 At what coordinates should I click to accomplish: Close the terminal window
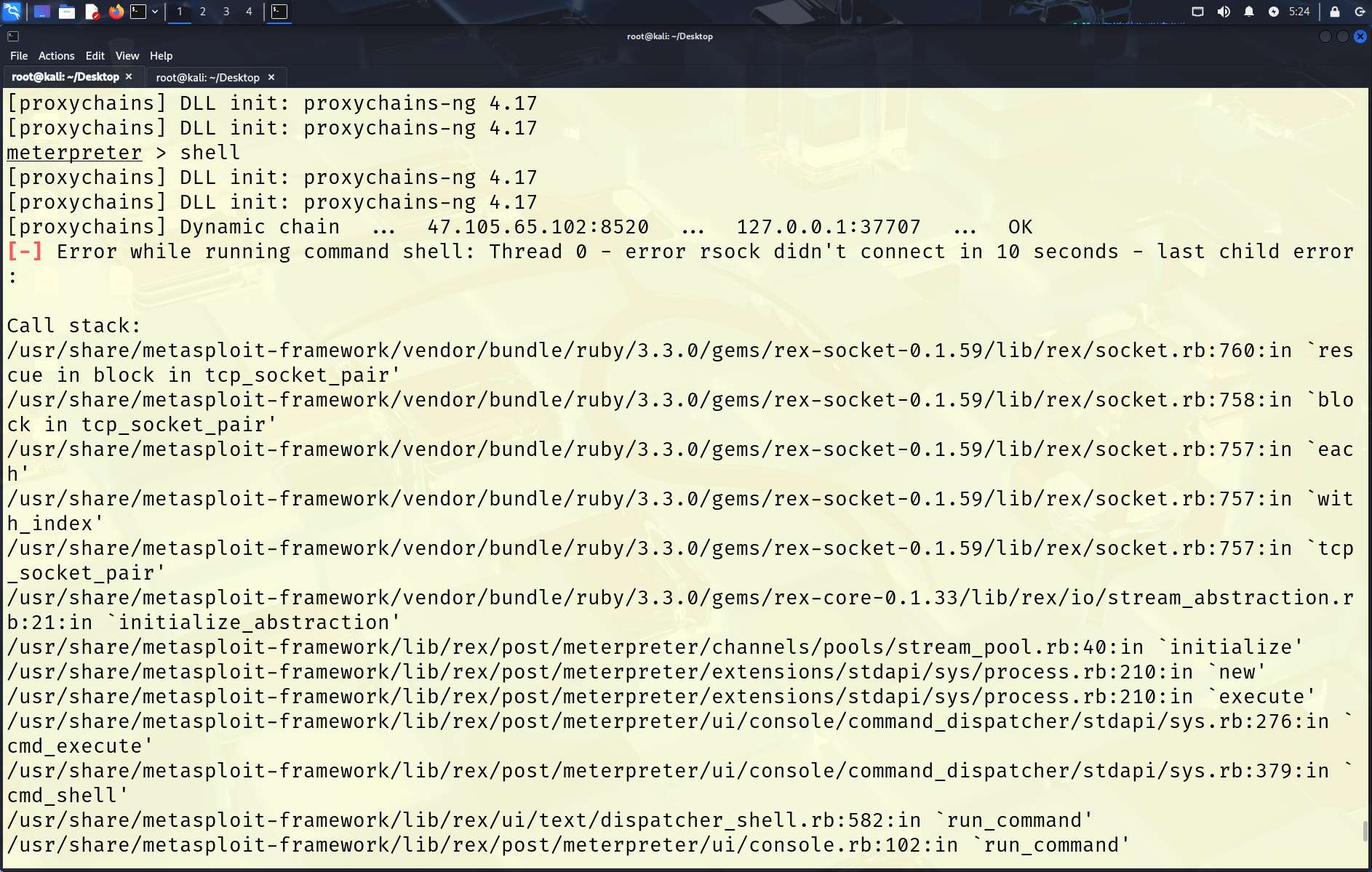click(x=1360, y=36)
